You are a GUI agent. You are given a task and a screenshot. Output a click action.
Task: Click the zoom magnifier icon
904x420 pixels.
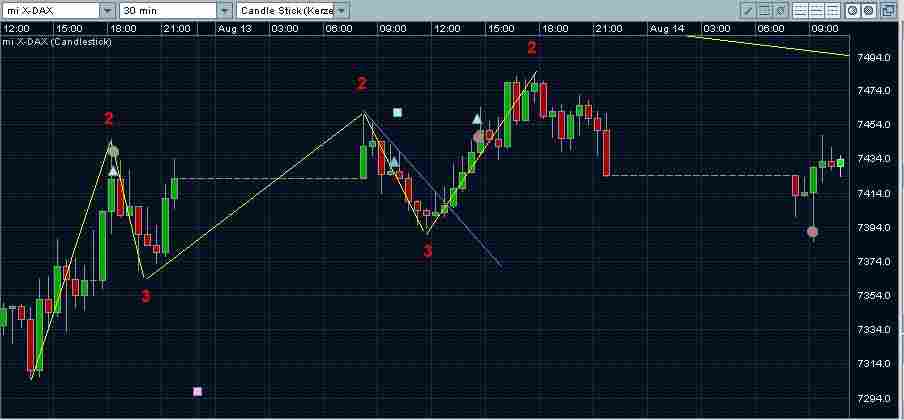coord(852,10)
